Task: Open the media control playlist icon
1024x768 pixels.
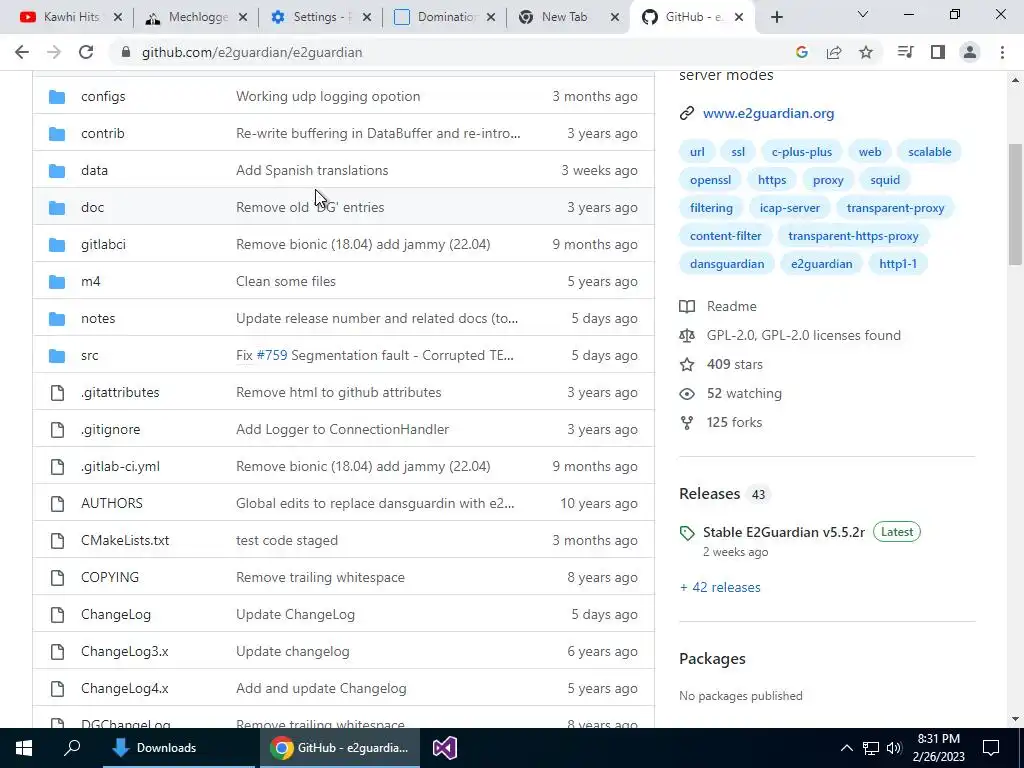Action: (x=905, y=52)
